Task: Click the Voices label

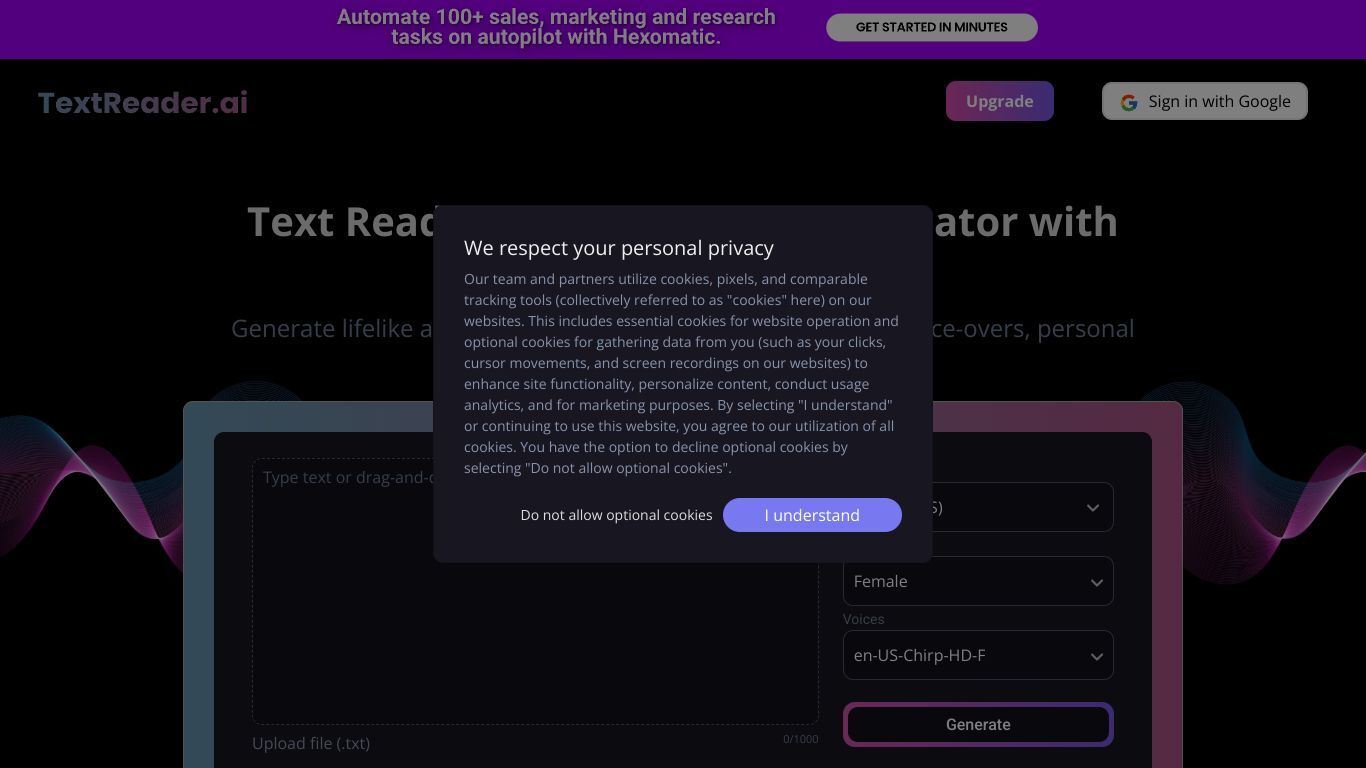Action: coord(864,620)
